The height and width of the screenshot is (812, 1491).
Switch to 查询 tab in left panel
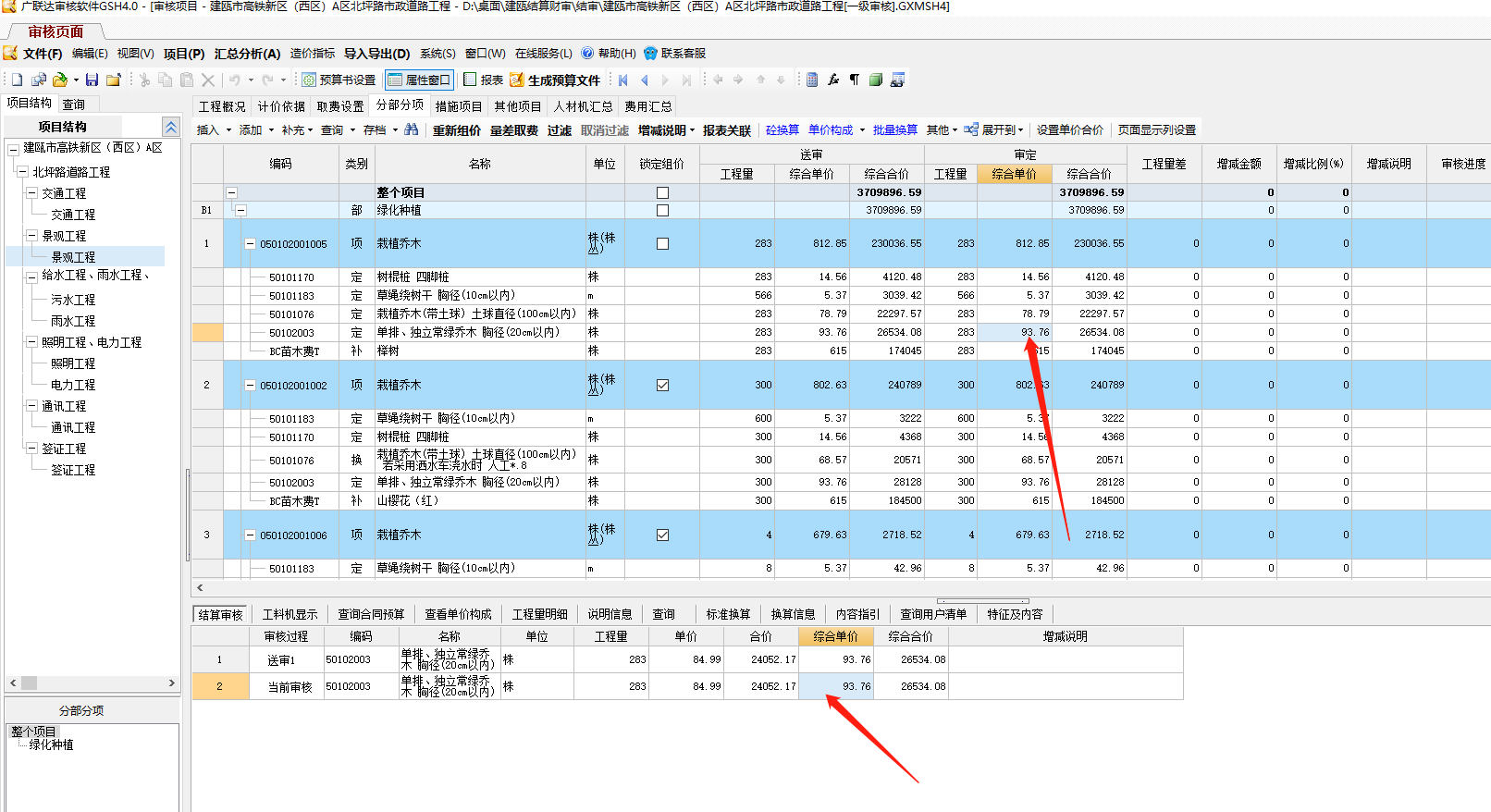pos(74,105)
